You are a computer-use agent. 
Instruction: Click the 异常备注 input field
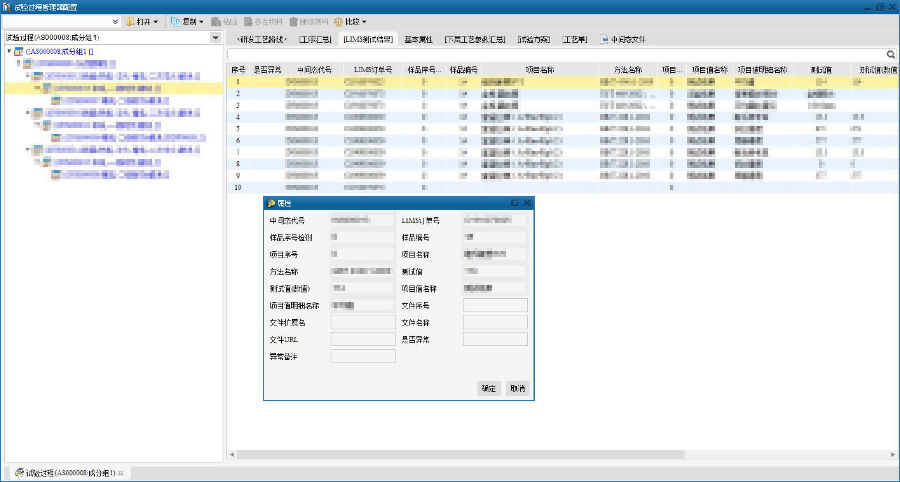(x=362, y=356)
